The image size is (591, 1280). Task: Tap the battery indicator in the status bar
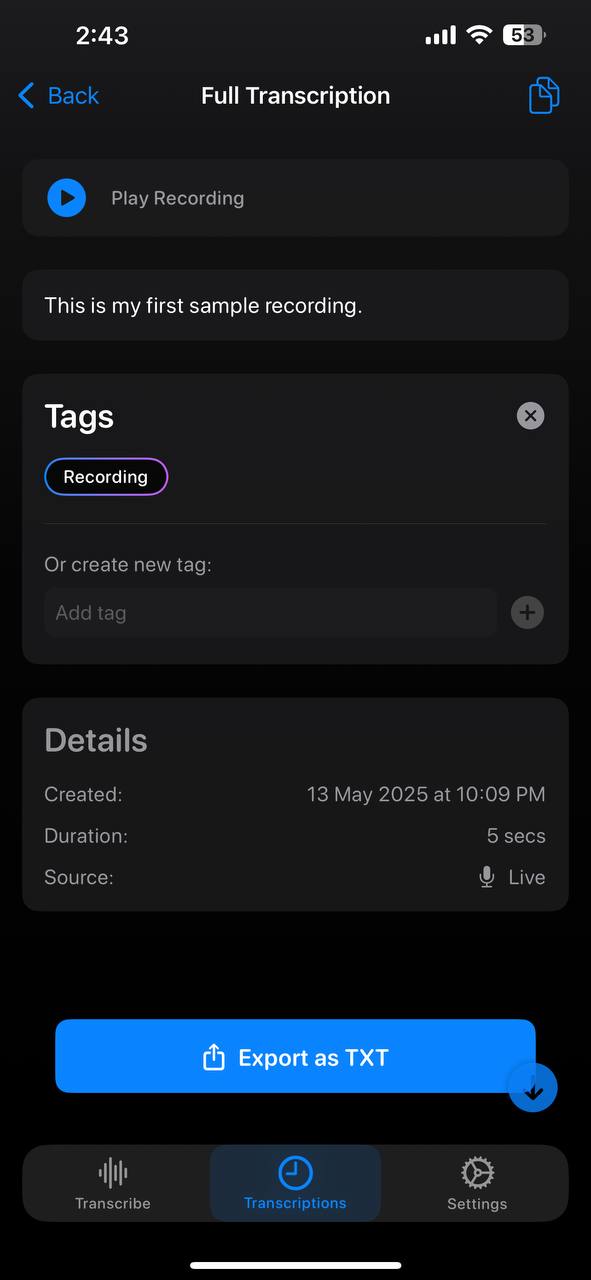click(x=522, y=34)
